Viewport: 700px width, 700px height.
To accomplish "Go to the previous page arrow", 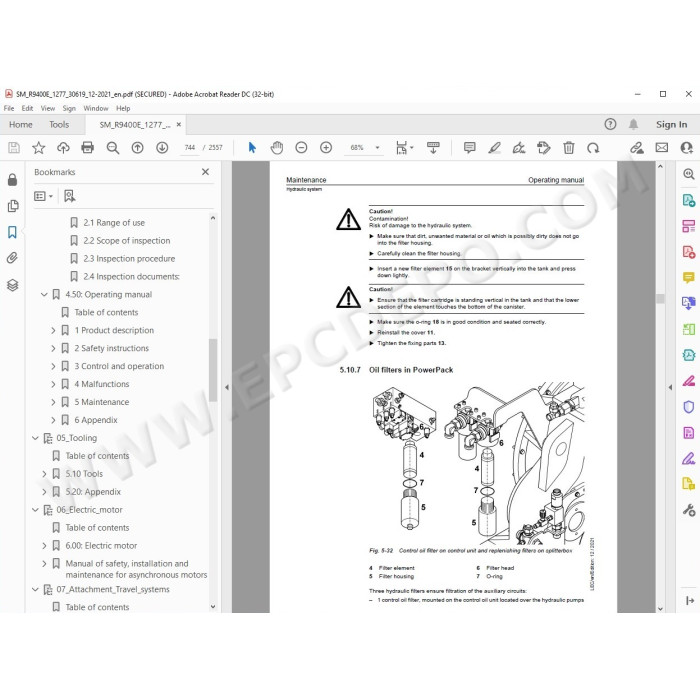I will click(x=138, y=148).
